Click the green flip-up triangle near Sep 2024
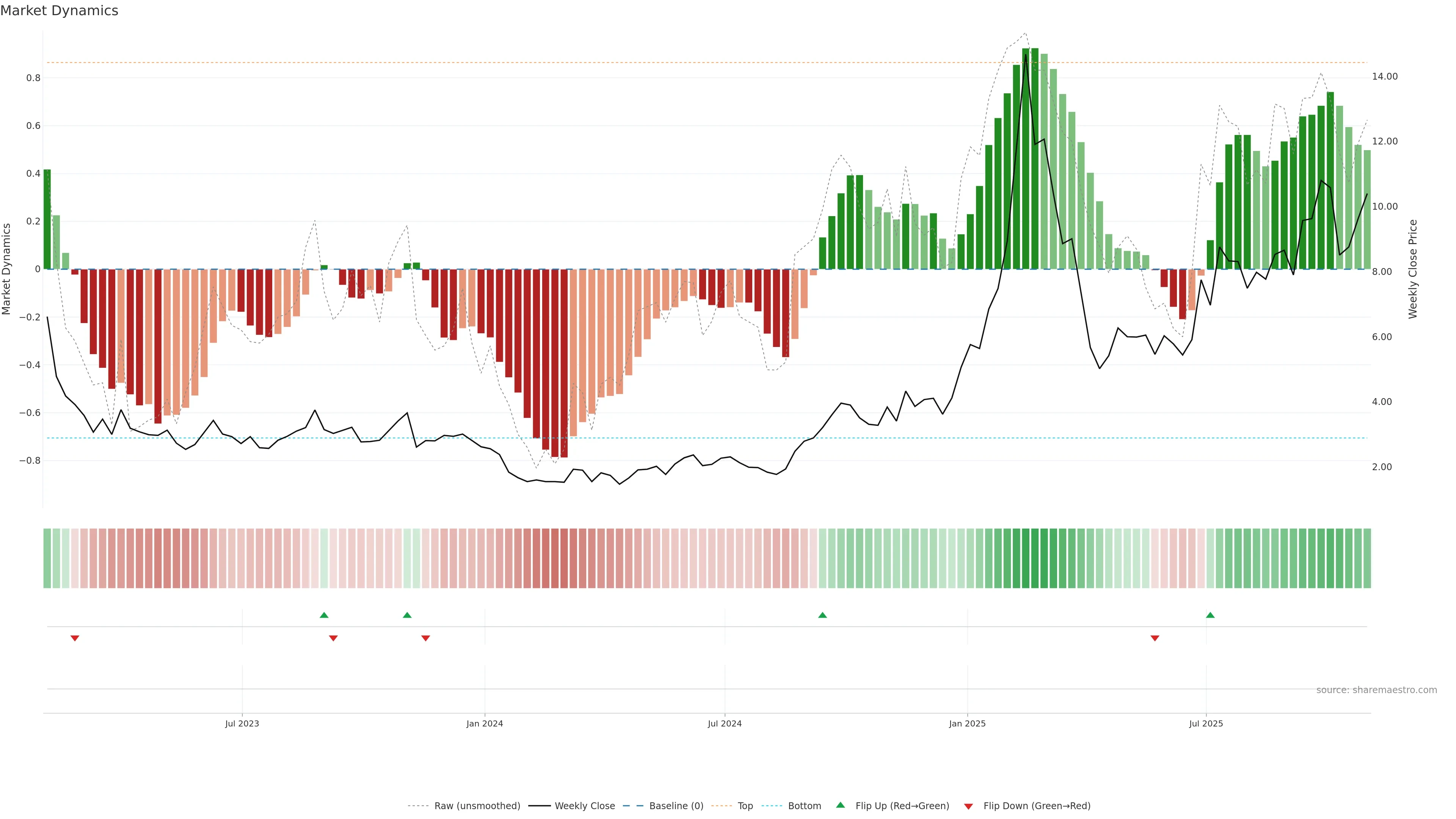 point(822,615)
